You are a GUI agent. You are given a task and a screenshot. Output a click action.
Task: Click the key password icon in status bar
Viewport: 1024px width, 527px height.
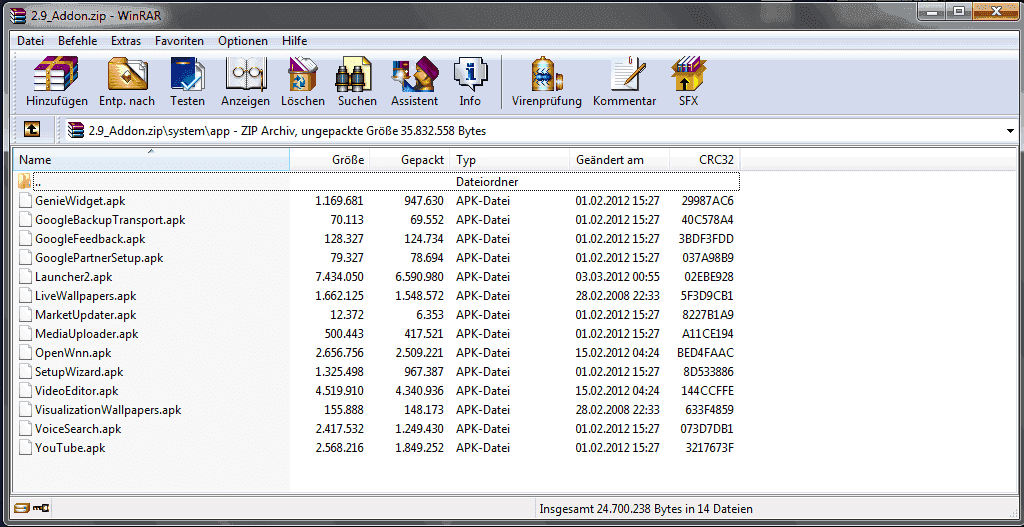tap(42, 507)
